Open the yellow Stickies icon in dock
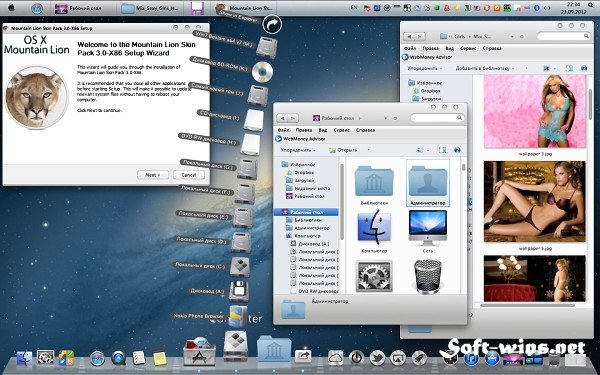Image resolution: width=600 pixels, height=375 pixels. 160,359
